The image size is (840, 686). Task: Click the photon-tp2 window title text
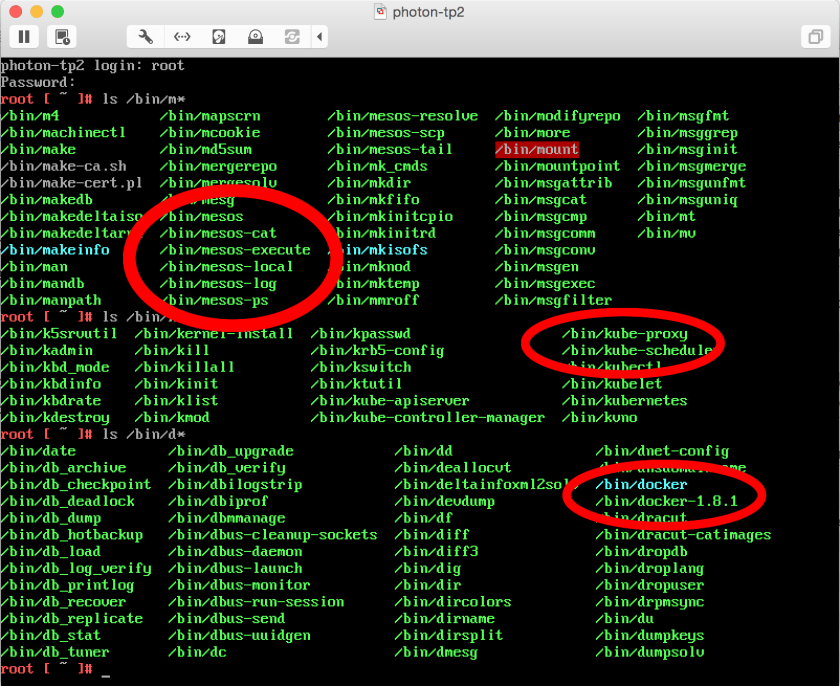coord(430,12)
